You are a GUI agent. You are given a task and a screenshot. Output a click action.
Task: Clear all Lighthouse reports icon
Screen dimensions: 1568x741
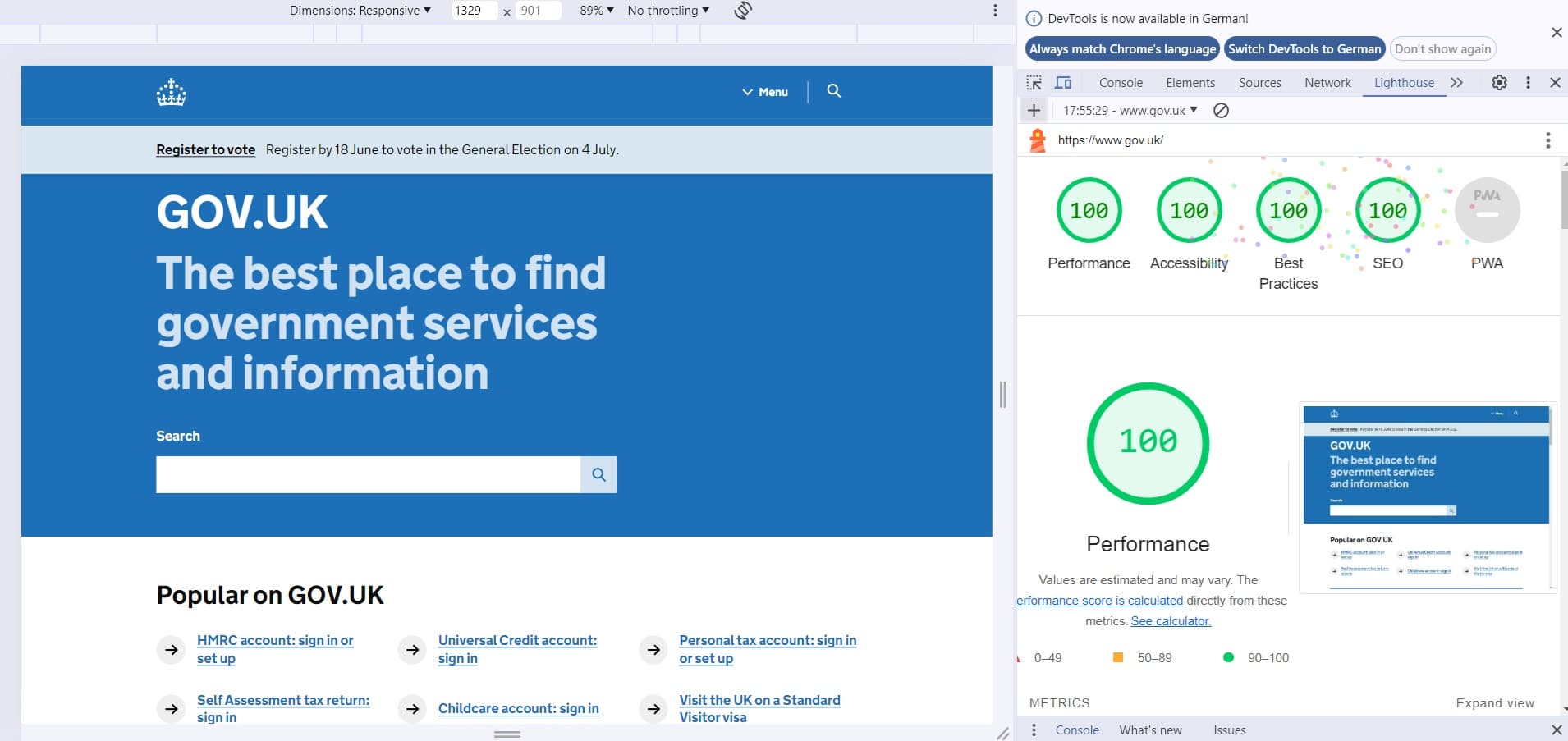1221,110
